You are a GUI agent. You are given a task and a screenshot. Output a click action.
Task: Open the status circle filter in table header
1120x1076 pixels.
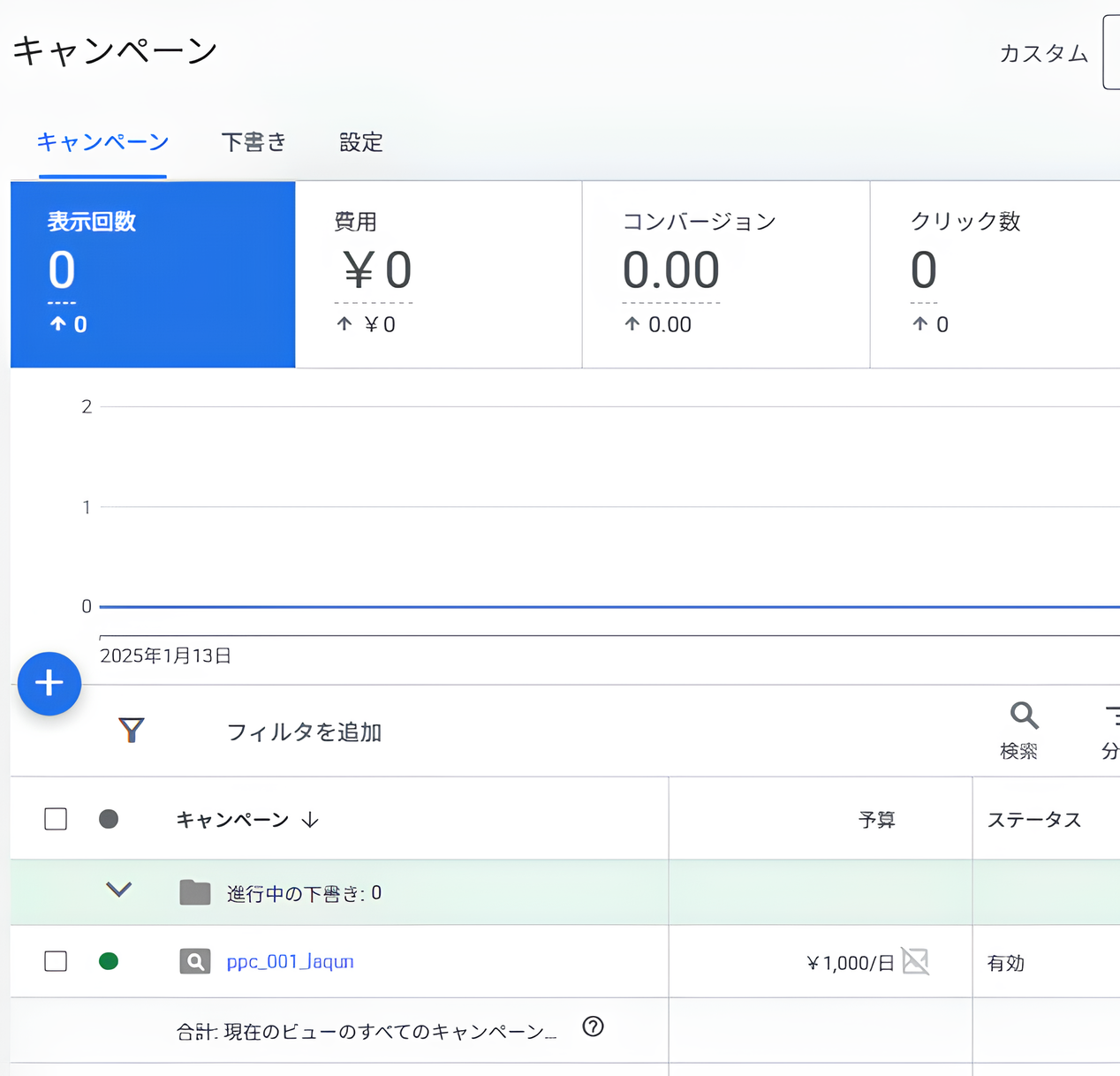pos(109,819)
